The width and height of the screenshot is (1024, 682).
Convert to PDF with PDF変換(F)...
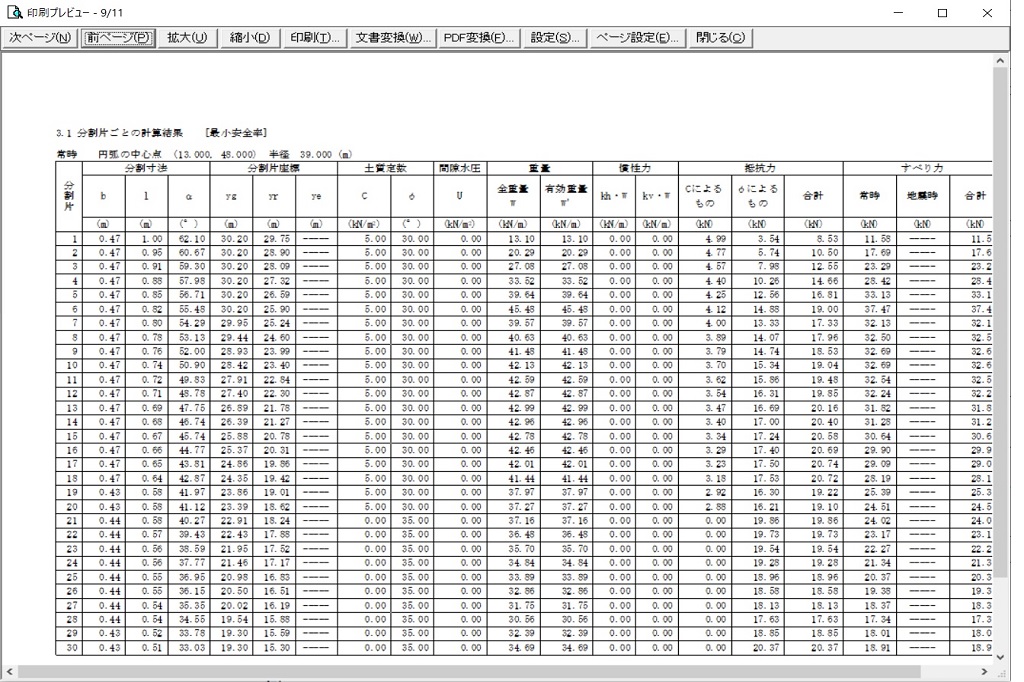(x=478, y=38)
